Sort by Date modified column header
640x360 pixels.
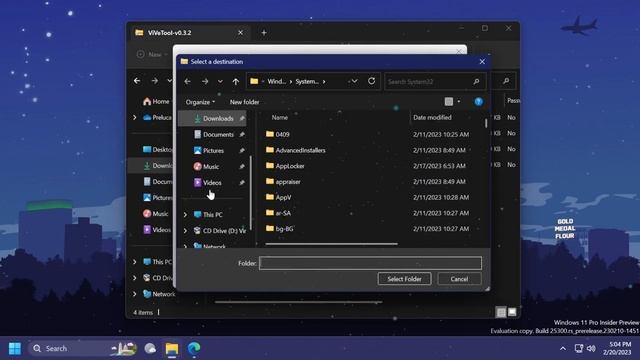tap(432, 117)
